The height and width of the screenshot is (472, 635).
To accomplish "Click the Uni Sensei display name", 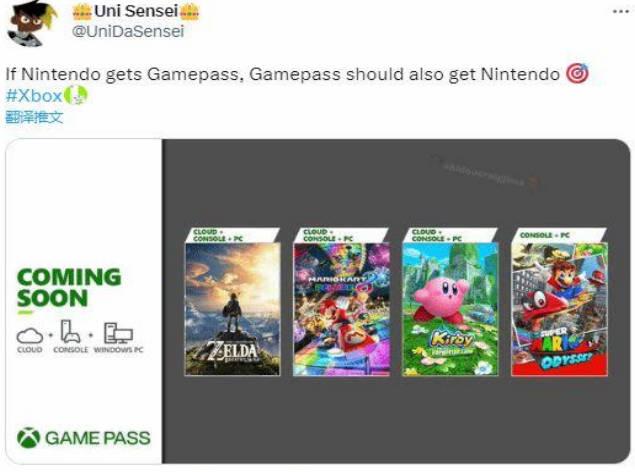I will [136, 11].
